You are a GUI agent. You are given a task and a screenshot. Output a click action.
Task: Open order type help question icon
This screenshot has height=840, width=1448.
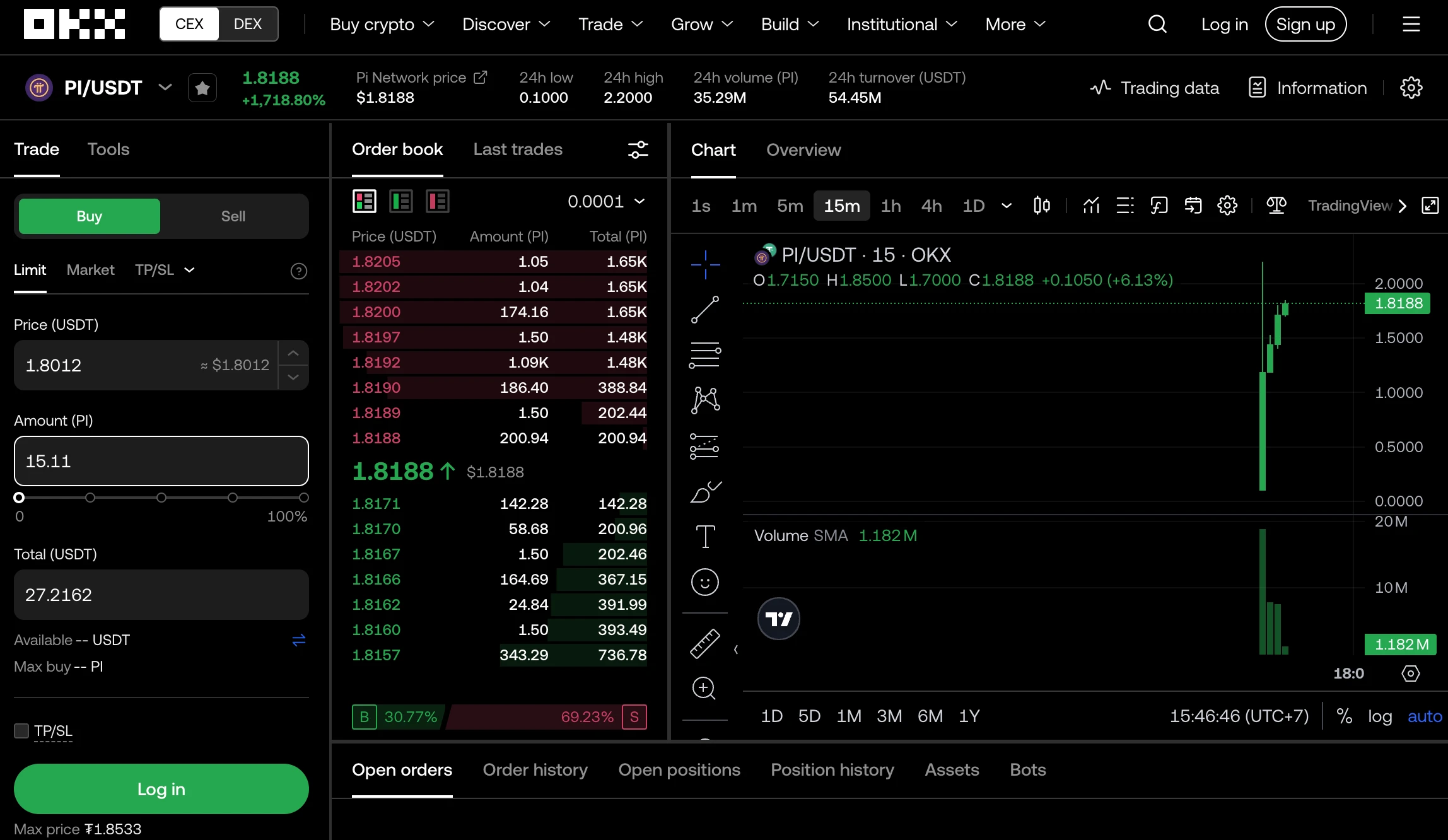pyautogui.click(x=299, y=271)
